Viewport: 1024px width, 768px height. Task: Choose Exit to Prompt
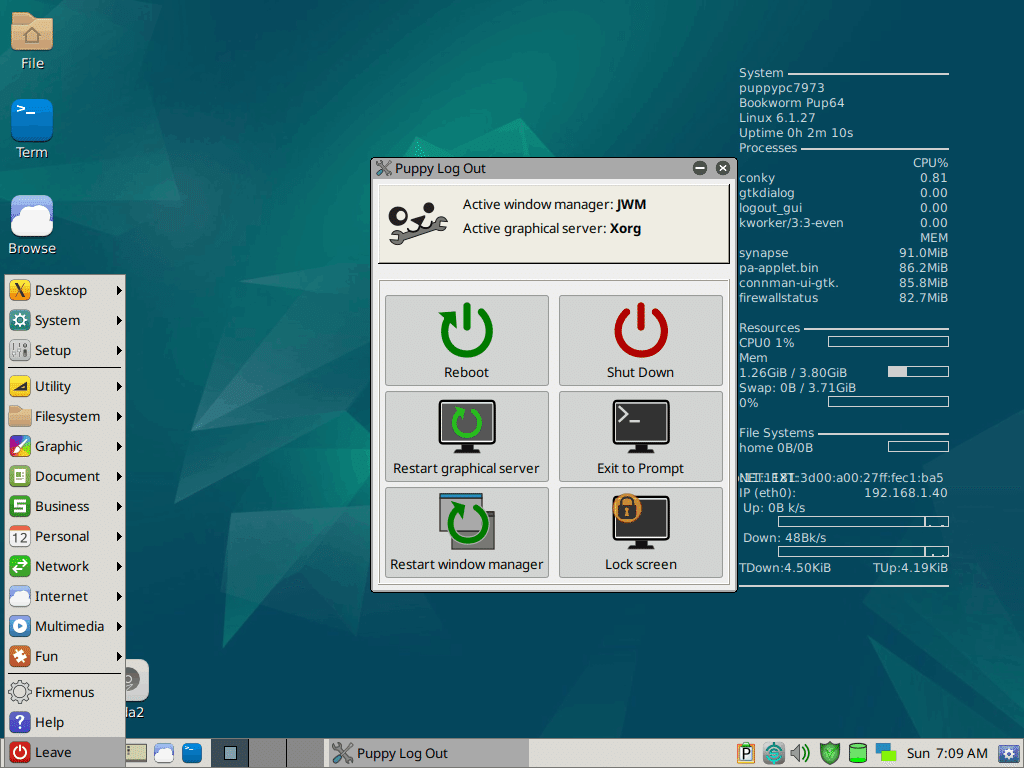(x=641, y=436)
